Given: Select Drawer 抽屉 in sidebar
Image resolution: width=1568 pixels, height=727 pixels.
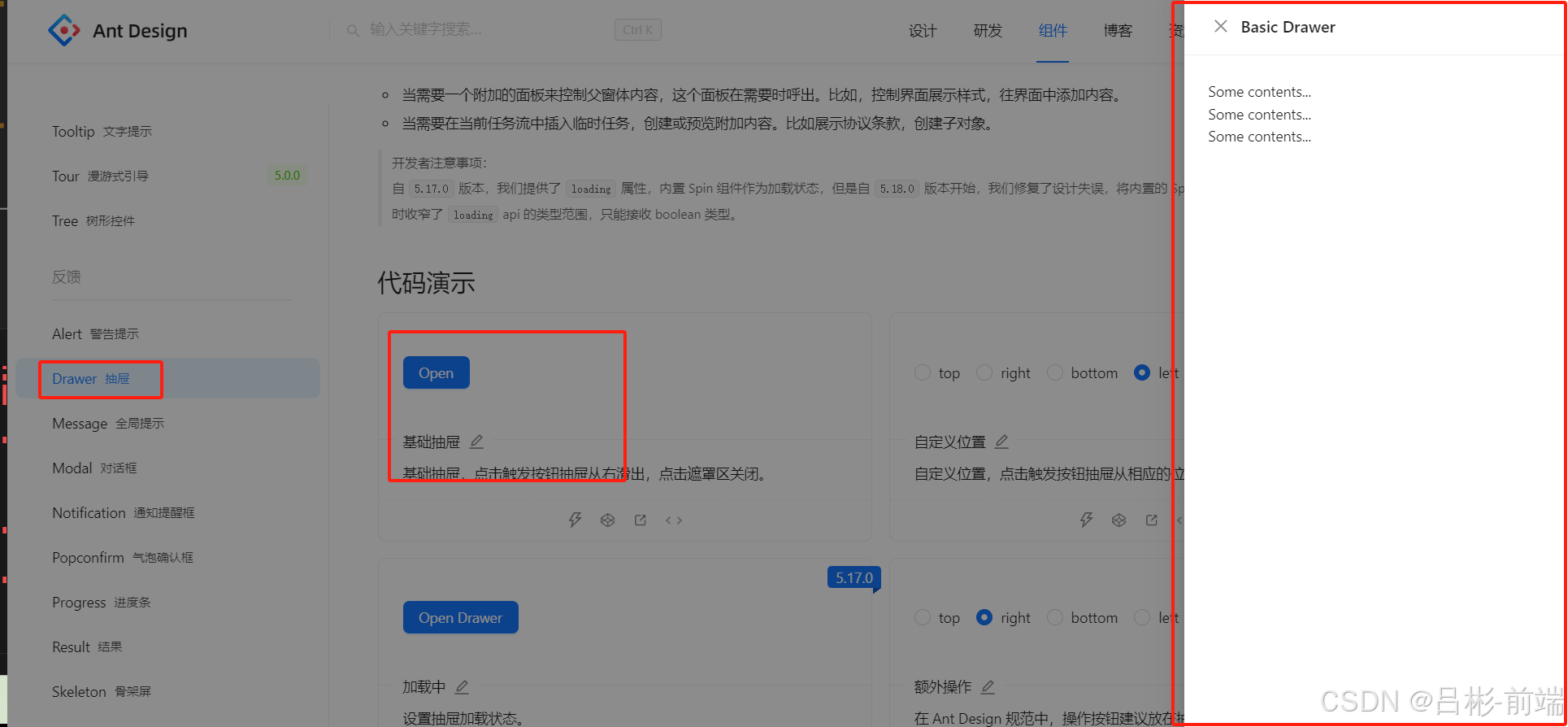Looking at the screenshot, I should pos(167,378).
